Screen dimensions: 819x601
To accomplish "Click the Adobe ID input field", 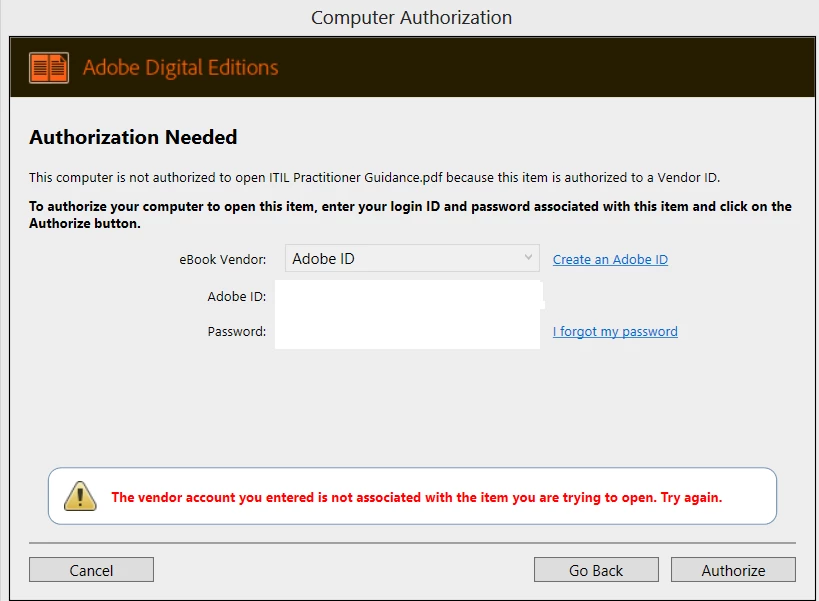I will tap(408, 296).
